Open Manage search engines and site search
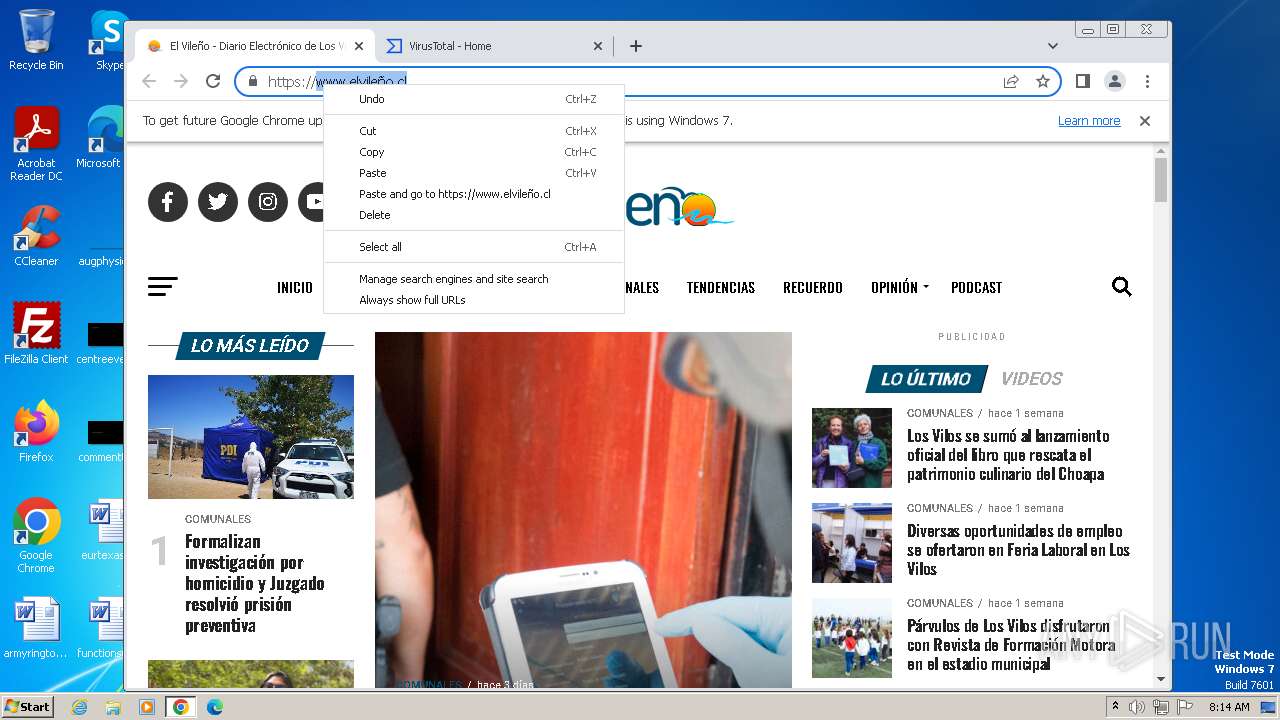This screenshot has height=720, width=1280. [x=474, y=279]
